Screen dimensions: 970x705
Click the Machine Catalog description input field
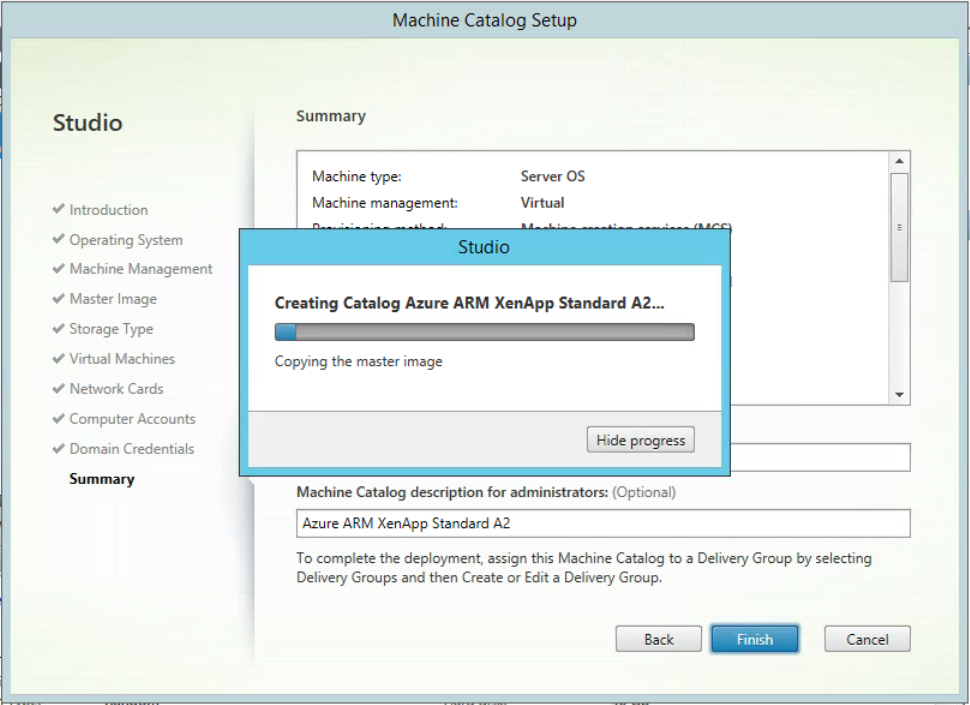603,523
